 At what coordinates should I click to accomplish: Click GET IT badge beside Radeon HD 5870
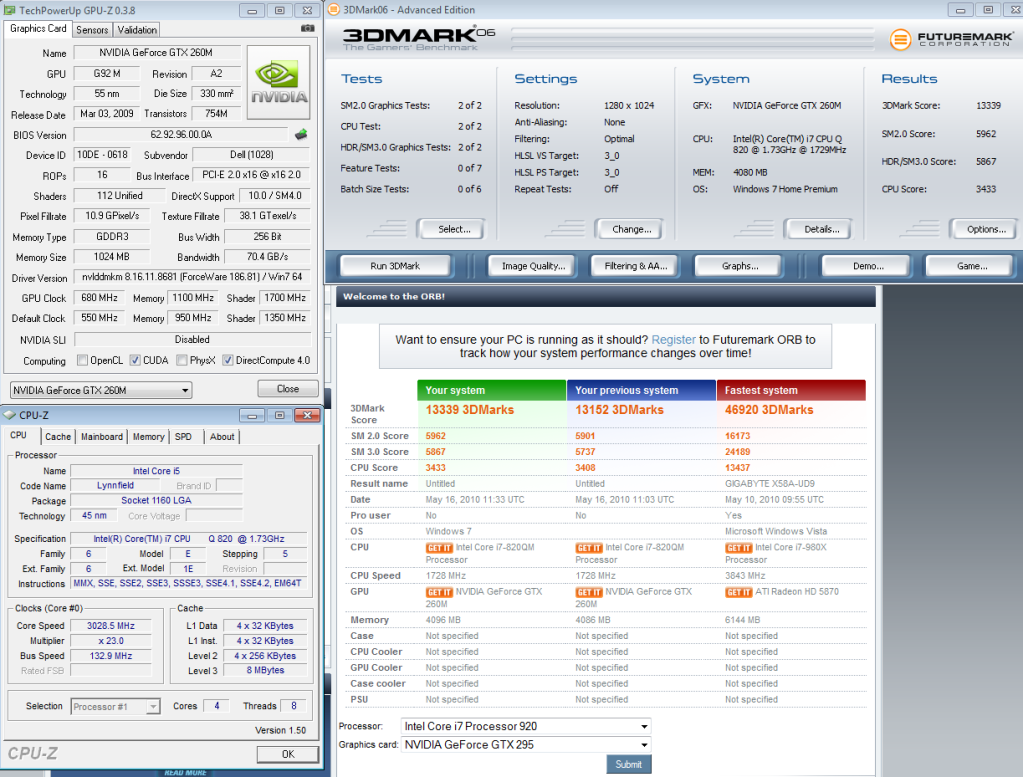[739, 592]
